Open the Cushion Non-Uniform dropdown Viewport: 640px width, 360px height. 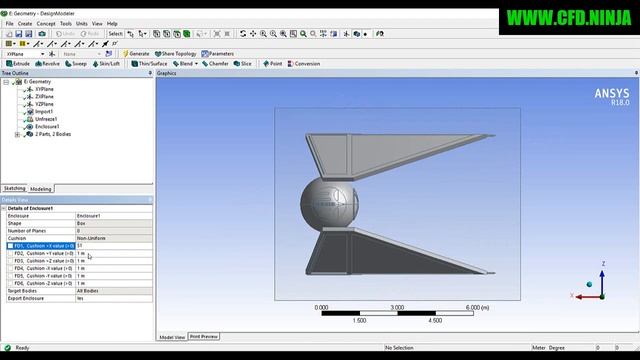click(114, 238)
